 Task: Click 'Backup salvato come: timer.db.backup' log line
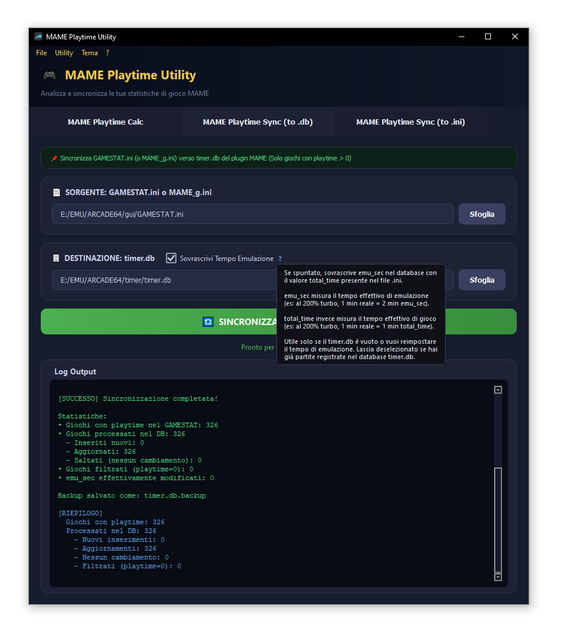point(131,496)
